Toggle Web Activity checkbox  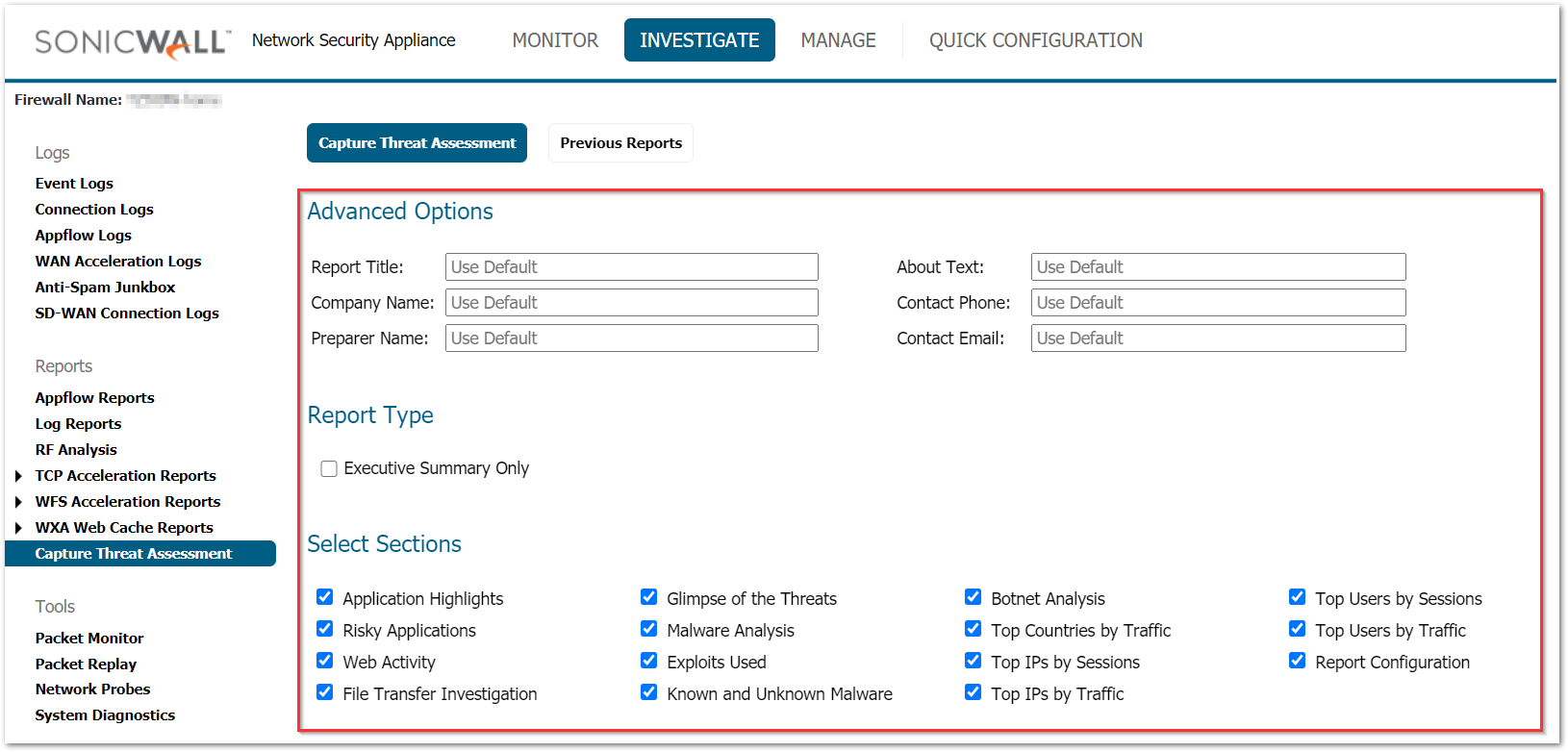(x=325, y=661)
